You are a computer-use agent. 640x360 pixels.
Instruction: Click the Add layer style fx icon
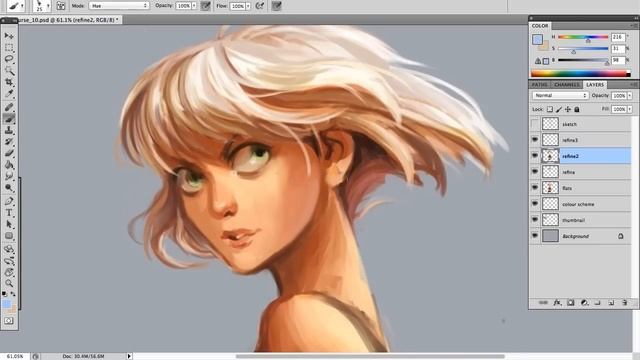coord(557,302)
